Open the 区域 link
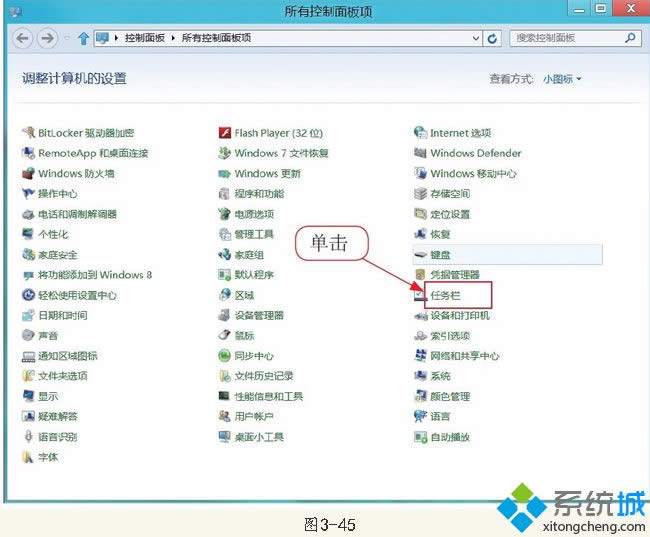The width and height of the screenshot is (650, 537). [x=244, y=295]
